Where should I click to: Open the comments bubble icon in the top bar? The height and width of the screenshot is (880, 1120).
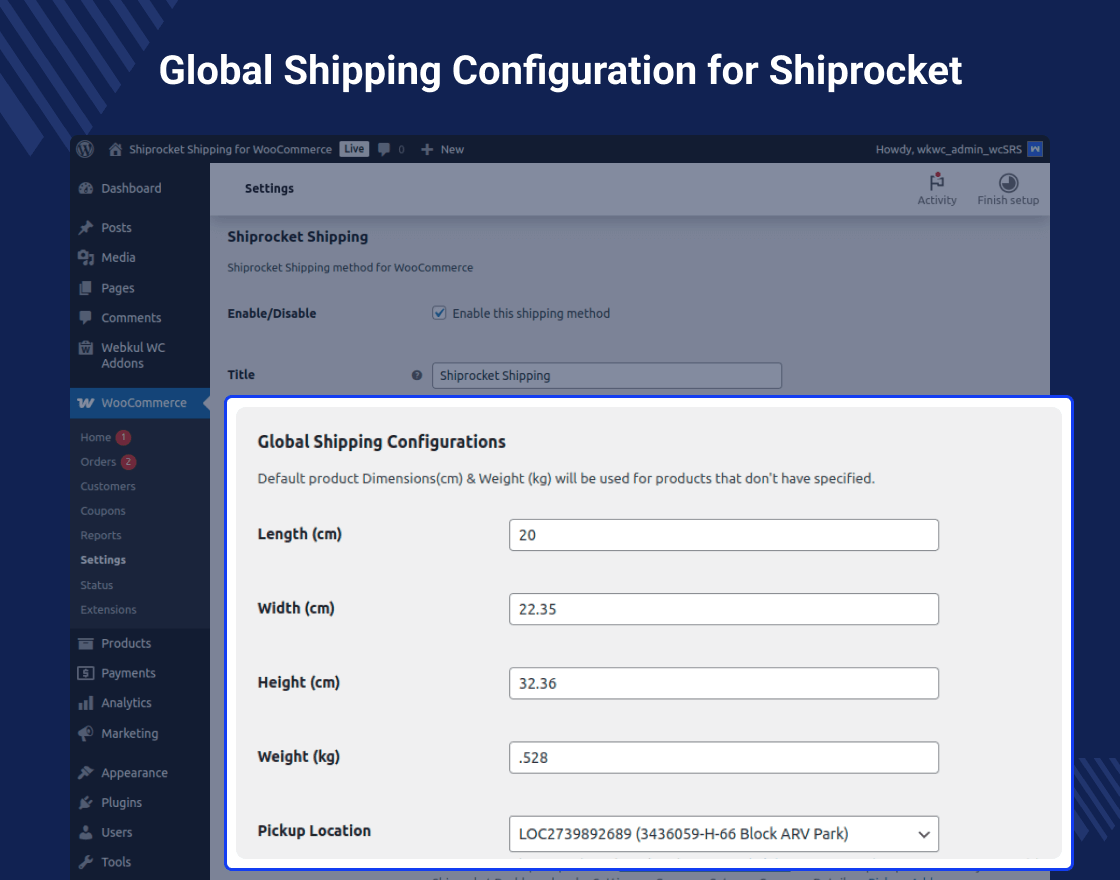point(383,149)
